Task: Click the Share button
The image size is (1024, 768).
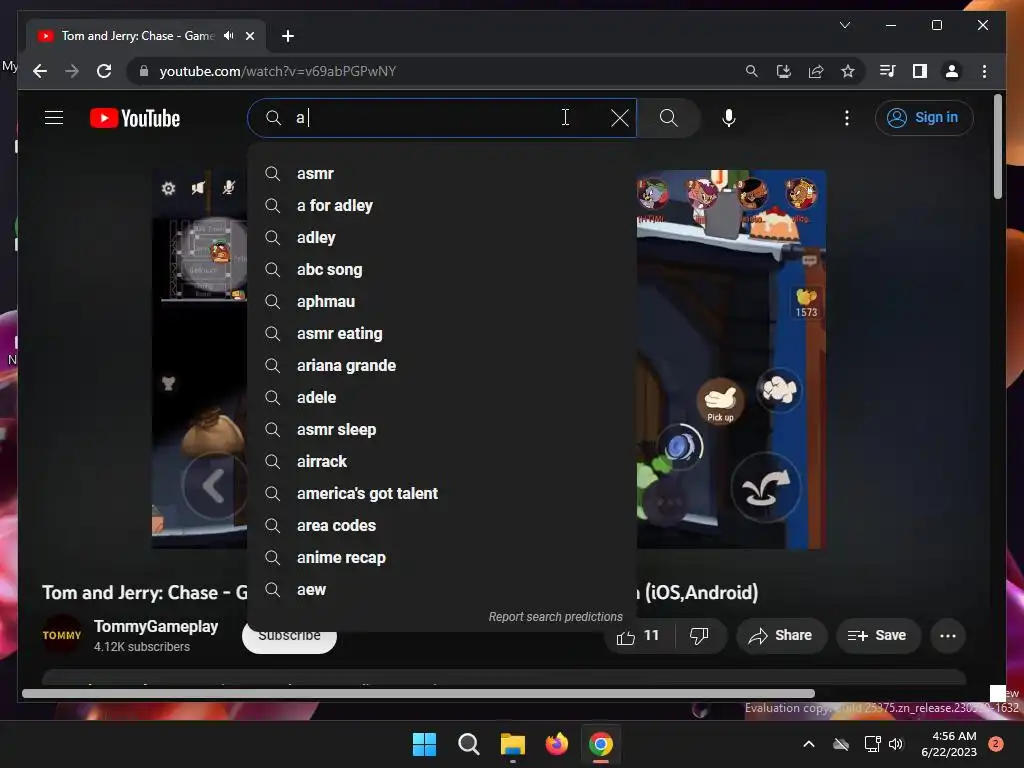Action: [781, 636]
